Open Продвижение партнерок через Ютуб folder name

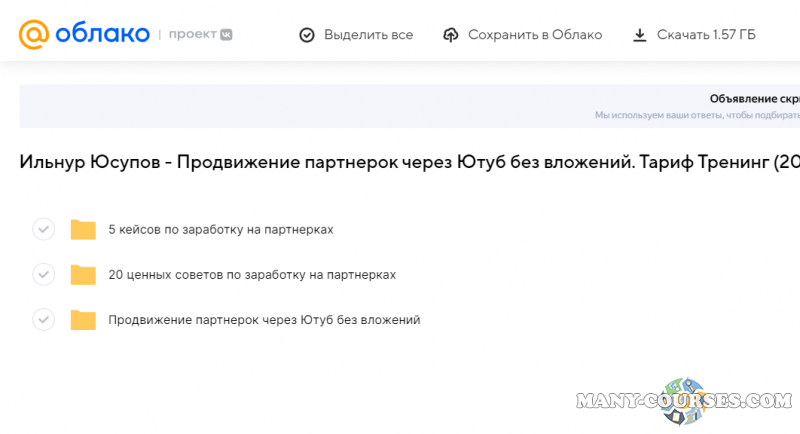click(264, 320)
